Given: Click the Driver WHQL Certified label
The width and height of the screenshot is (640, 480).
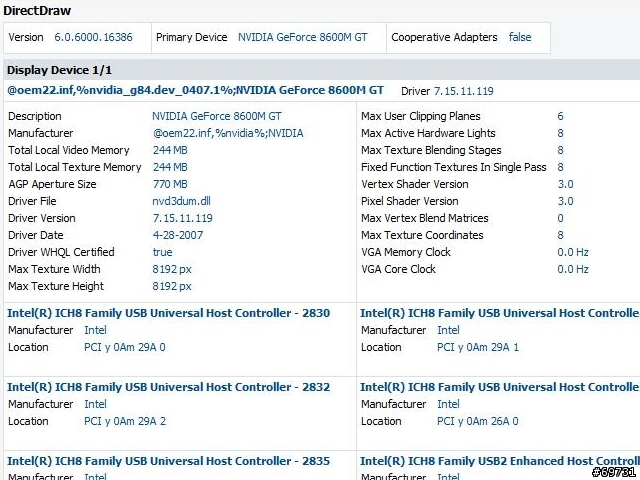Looking at the screenshot, I should pyautogui.click(x=61, y=252).
